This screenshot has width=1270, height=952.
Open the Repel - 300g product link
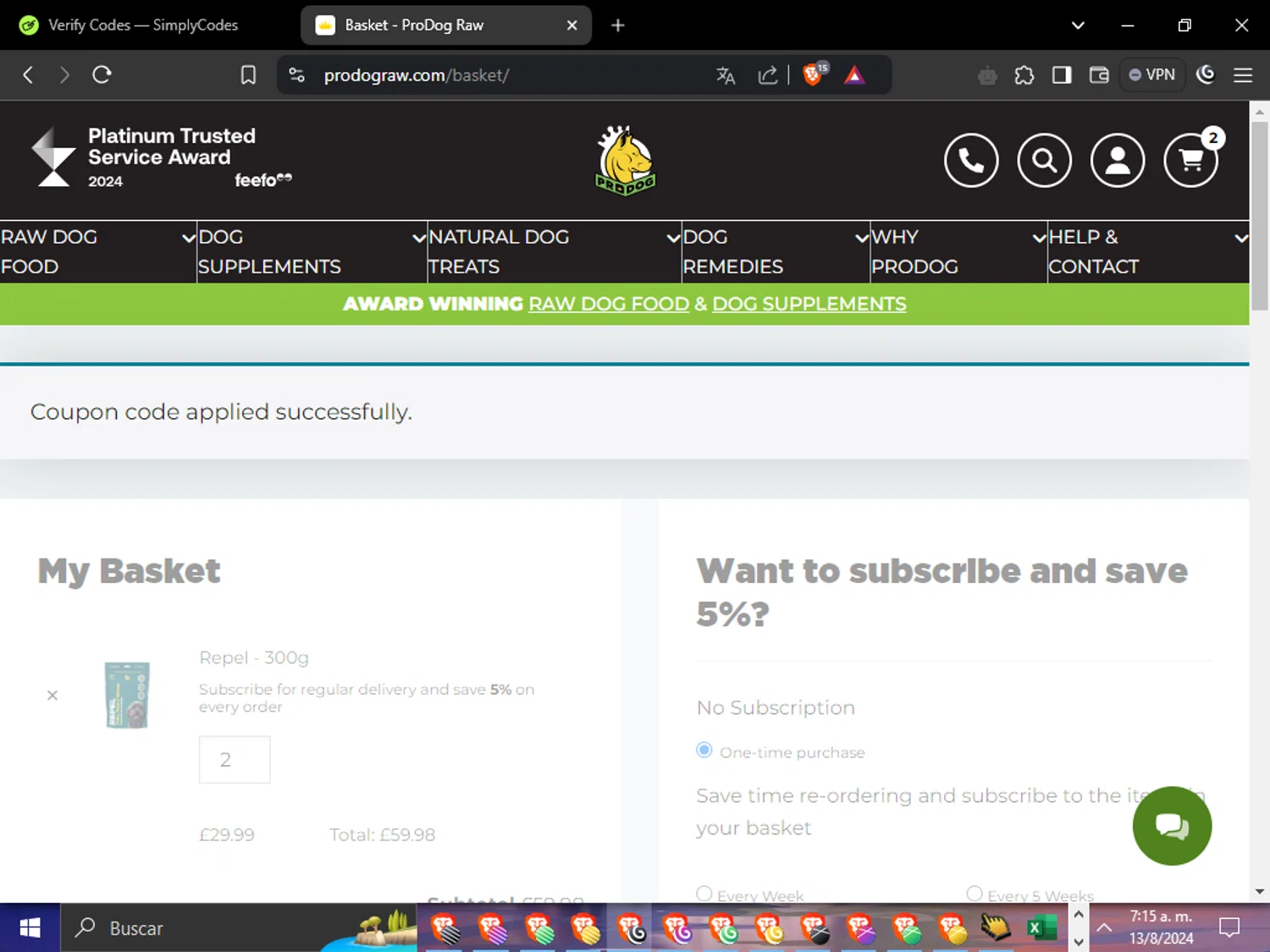click(254, 658)
